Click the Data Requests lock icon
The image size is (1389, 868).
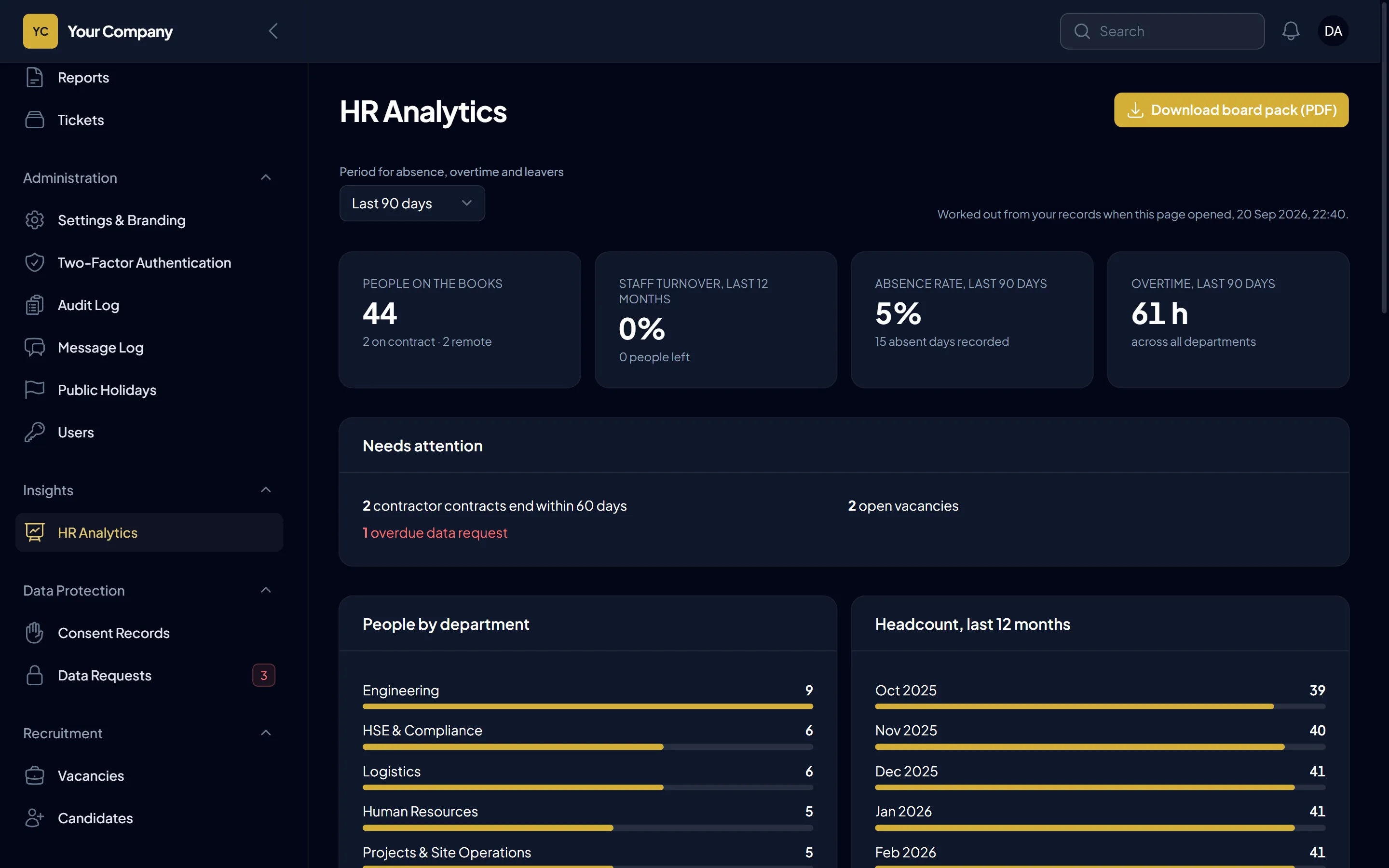click(x=34, y=675)
